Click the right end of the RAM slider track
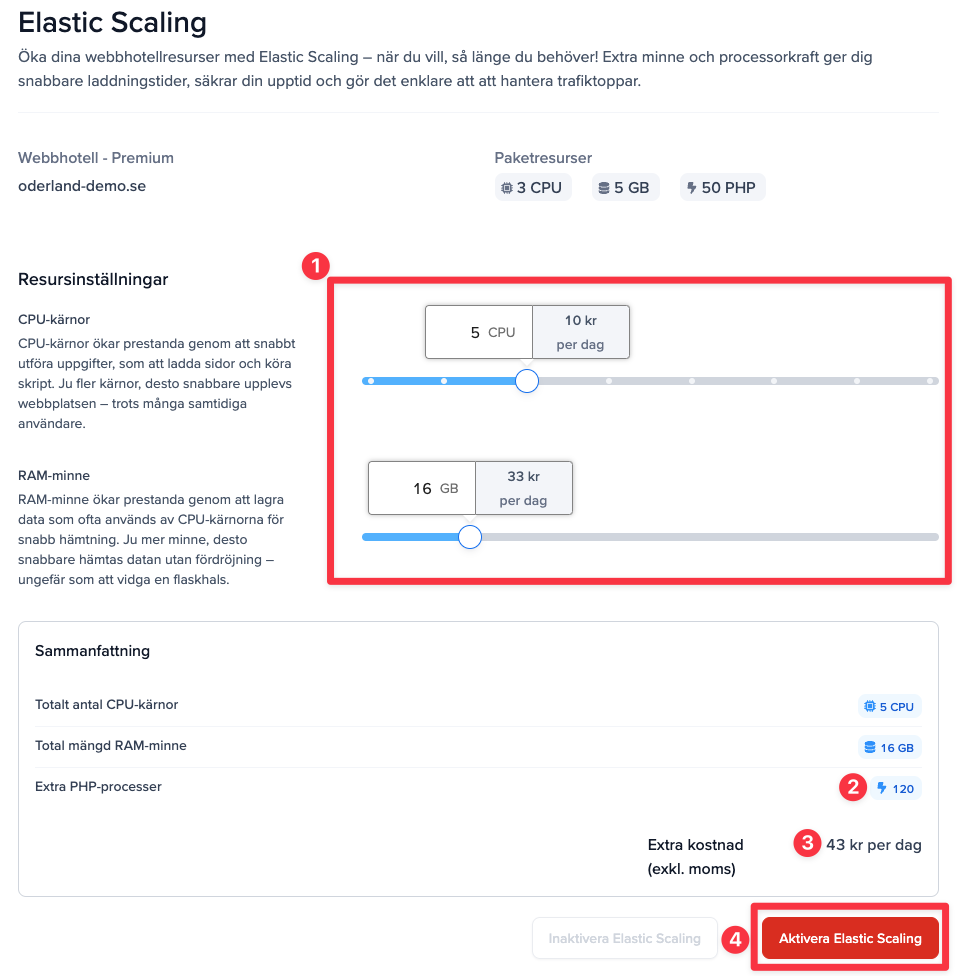 [933, 537]
